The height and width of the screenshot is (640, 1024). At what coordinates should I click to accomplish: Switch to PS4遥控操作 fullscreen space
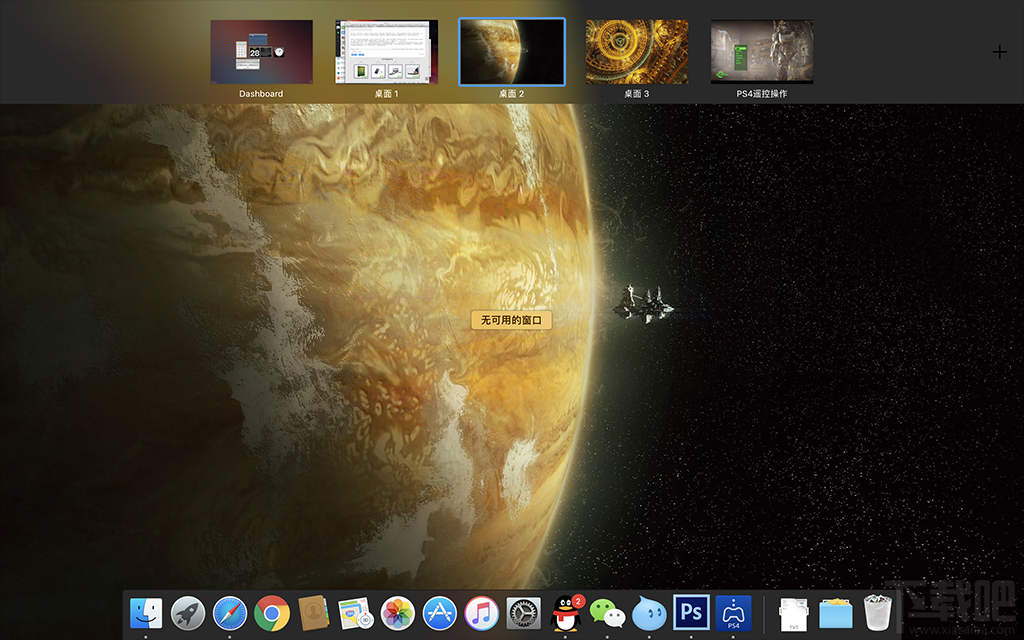coord(762,52)
